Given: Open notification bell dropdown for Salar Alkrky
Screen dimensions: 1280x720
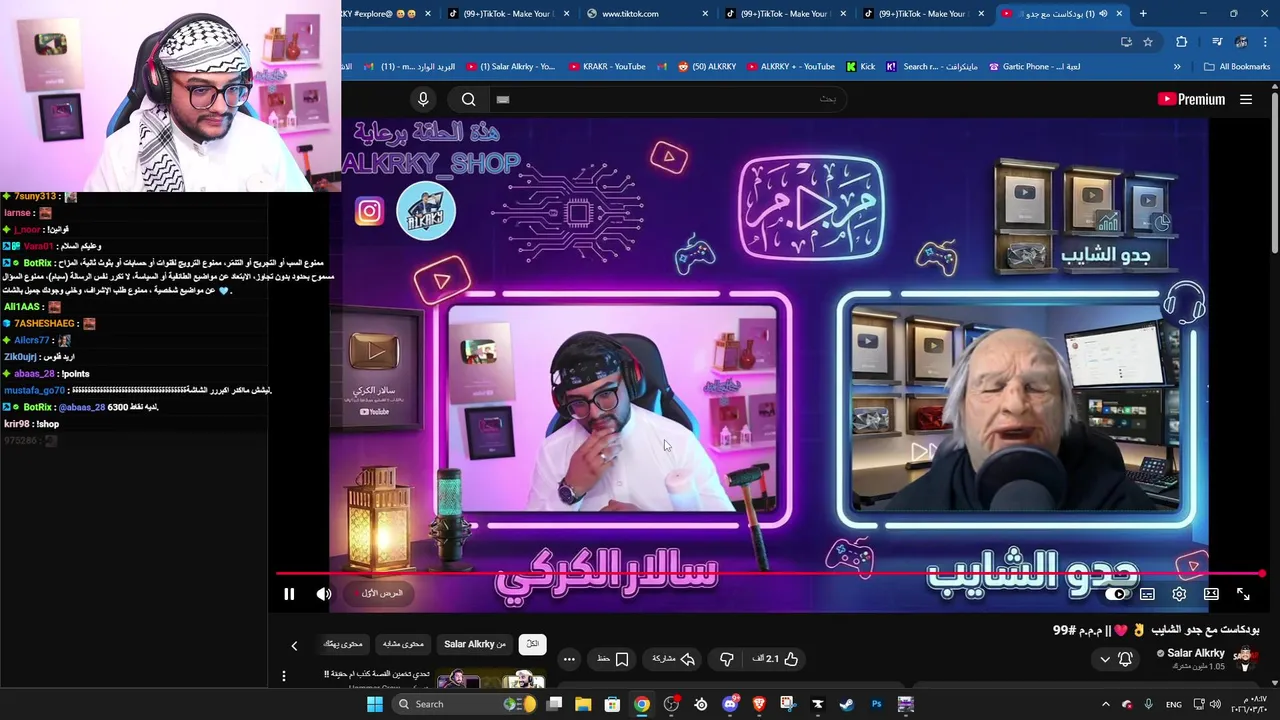Looking at the screenshot, I should [1116, 659].
